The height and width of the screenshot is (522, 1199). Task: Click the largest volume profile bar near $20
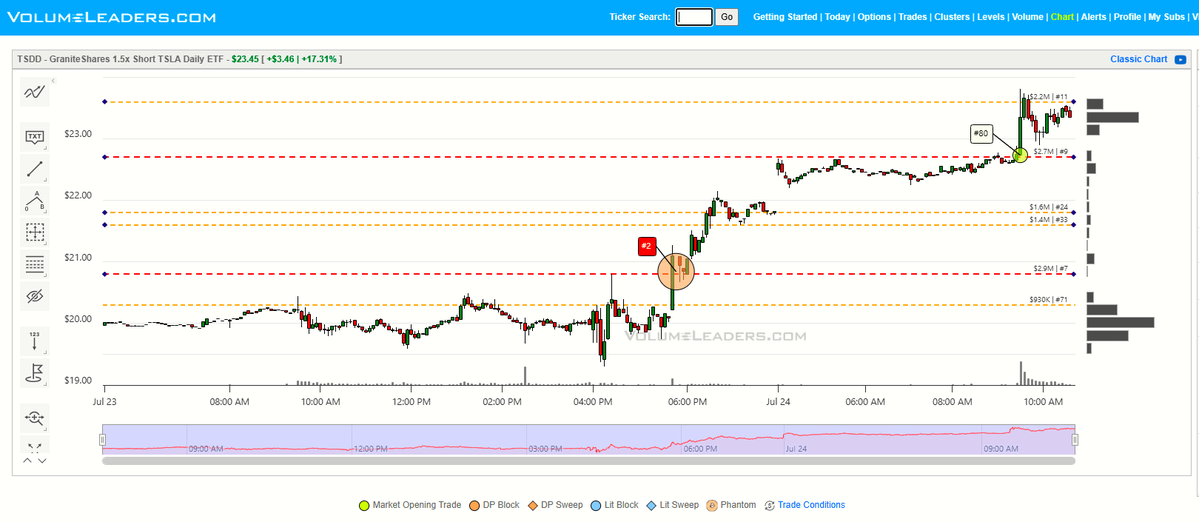pyautogui.click(x=1120, y=323)
